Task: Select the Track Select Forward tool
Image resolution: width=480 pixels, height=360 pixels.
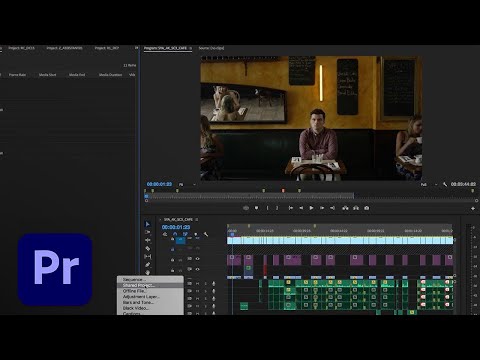Action: (x=148, y=232)
